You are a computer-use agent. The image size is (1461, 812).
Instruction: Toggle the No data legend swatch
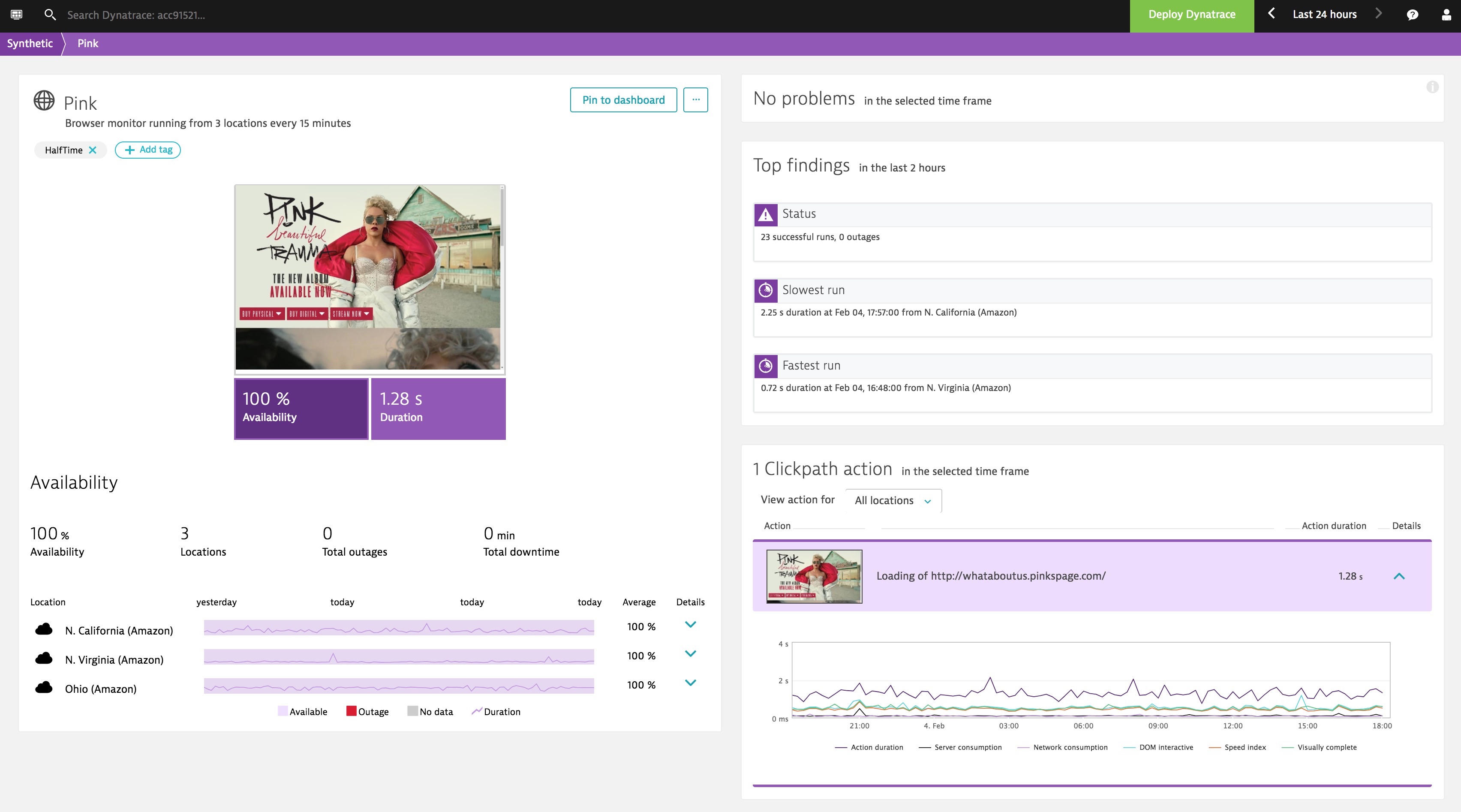(x=412, y=711)
